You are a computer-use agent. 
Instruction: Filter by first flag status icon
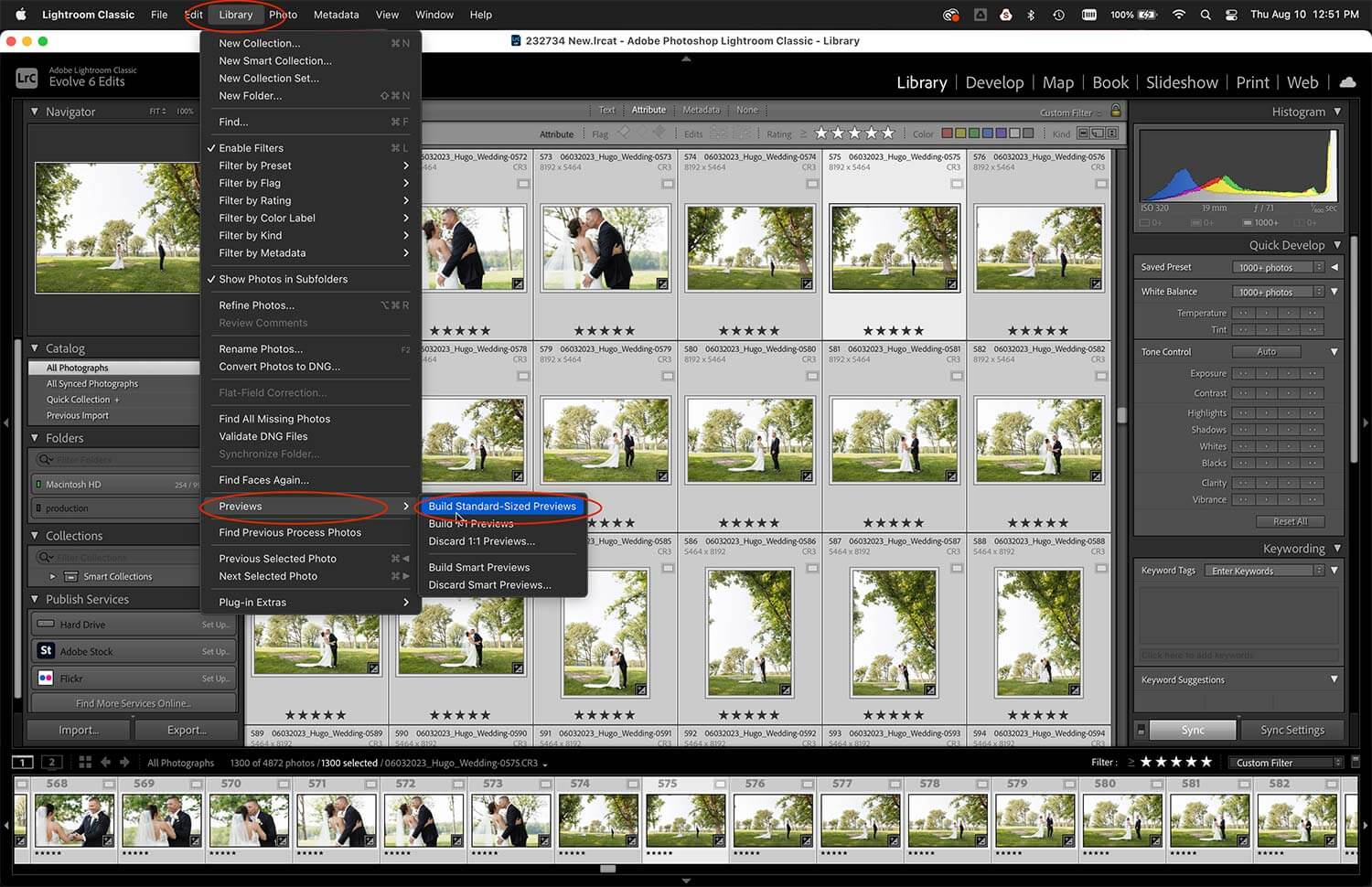[624, 133]
